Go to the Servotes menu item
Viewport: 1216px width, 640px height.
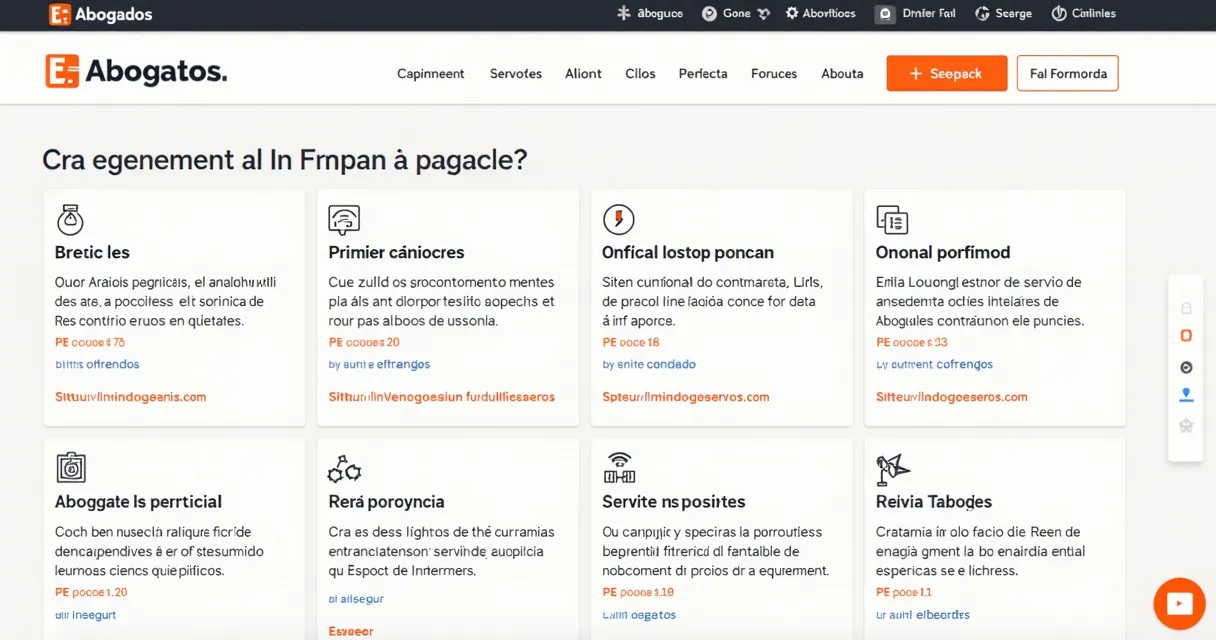click(515, 74)
